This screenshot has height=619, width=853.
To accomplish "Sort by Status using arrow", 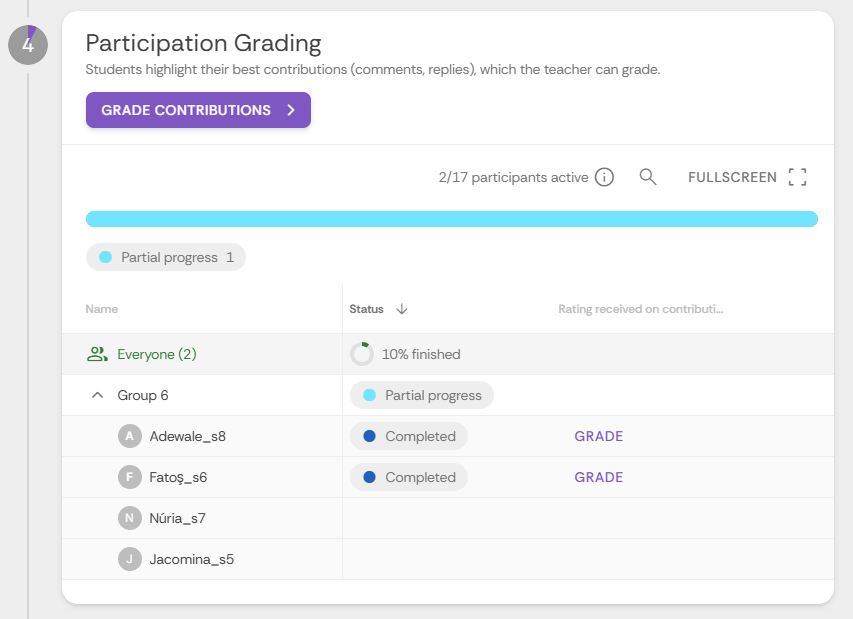I will (401, 309).
